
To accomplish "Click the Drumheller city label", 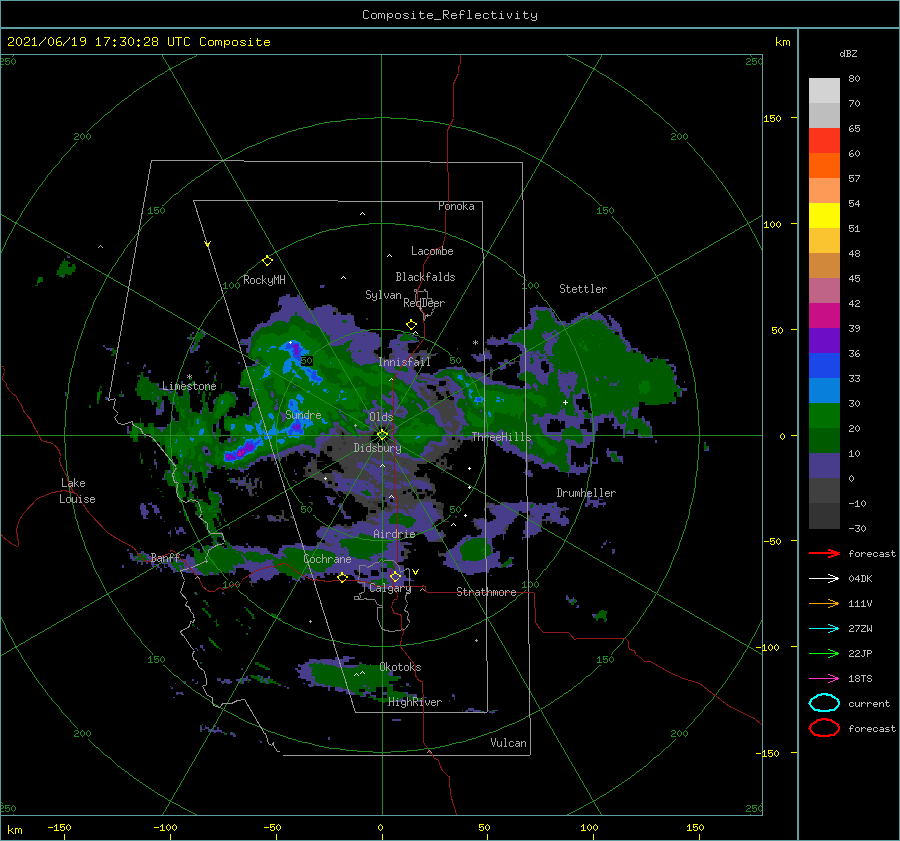I will pos(586,493).
